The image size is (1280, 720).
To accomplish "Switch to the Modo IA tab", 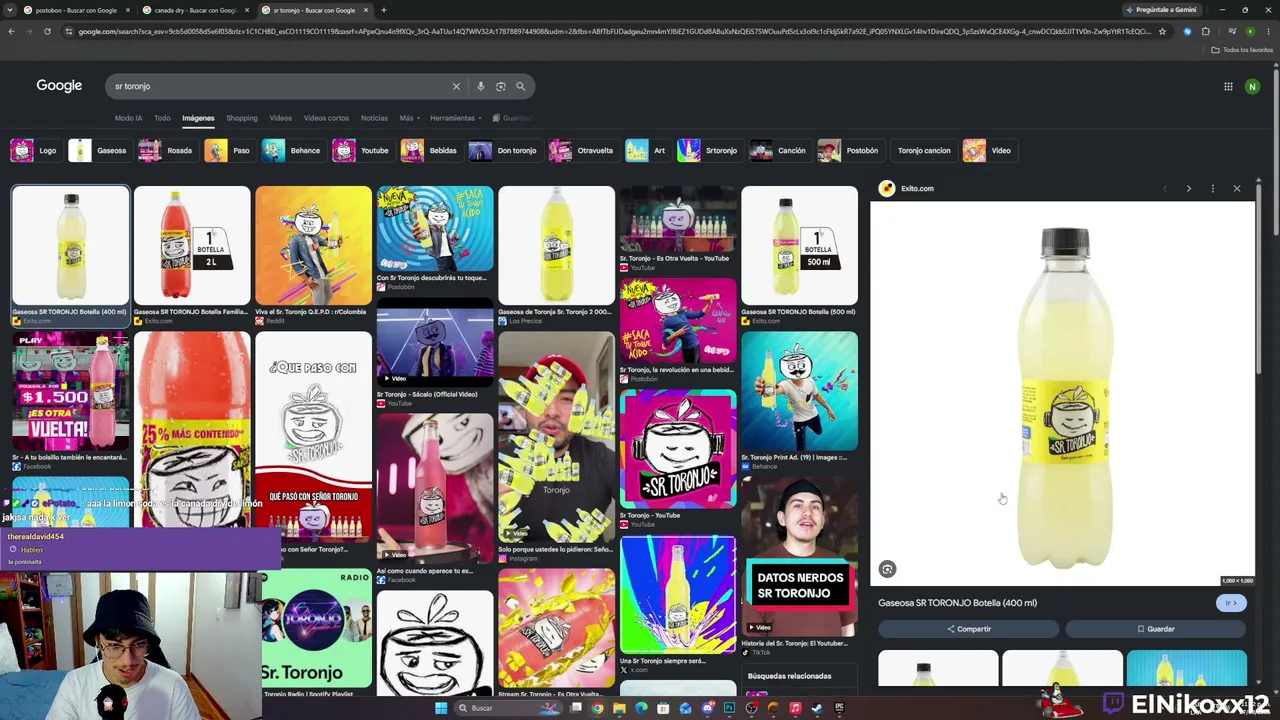I will (128, 118).
